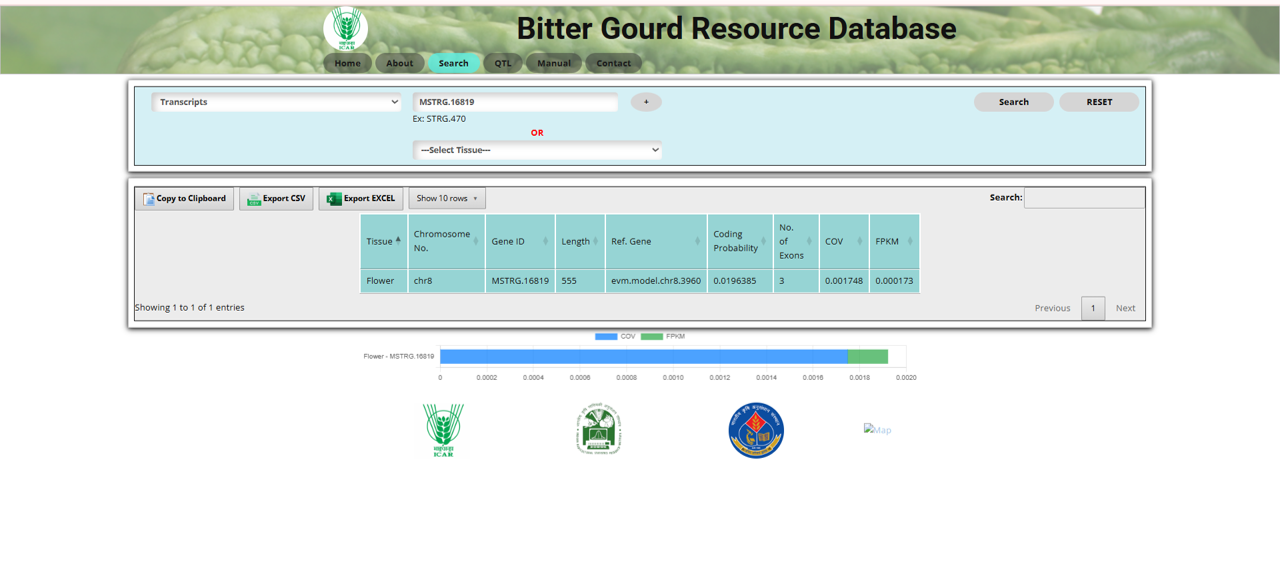Click the middle institute logo in footer

(x=599, y=430)
